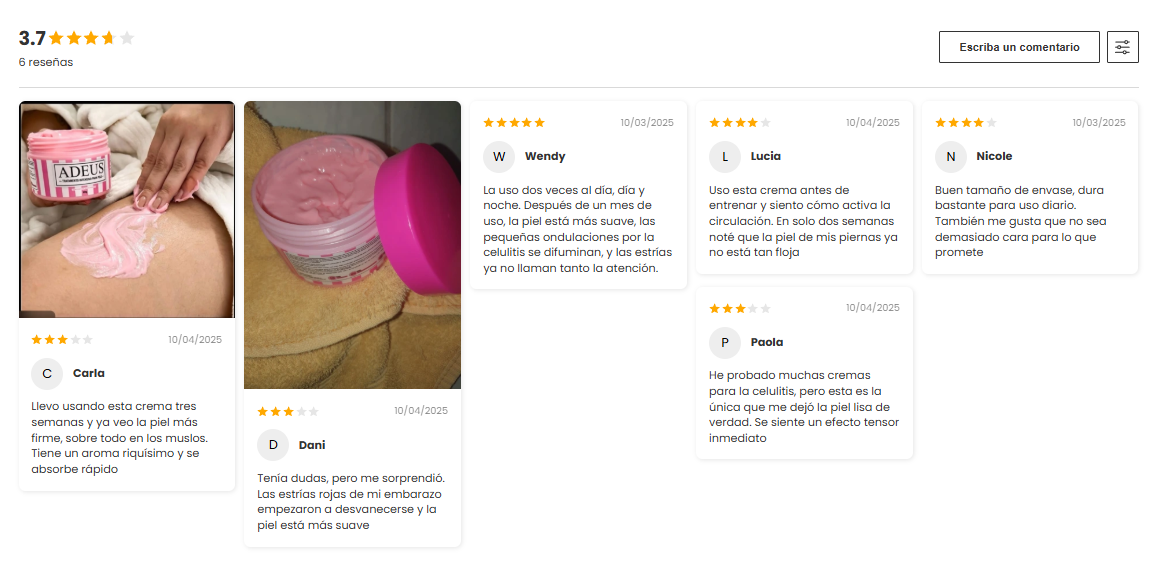
Task: Click Paola's three-star rating
Action: click(740, 308)
